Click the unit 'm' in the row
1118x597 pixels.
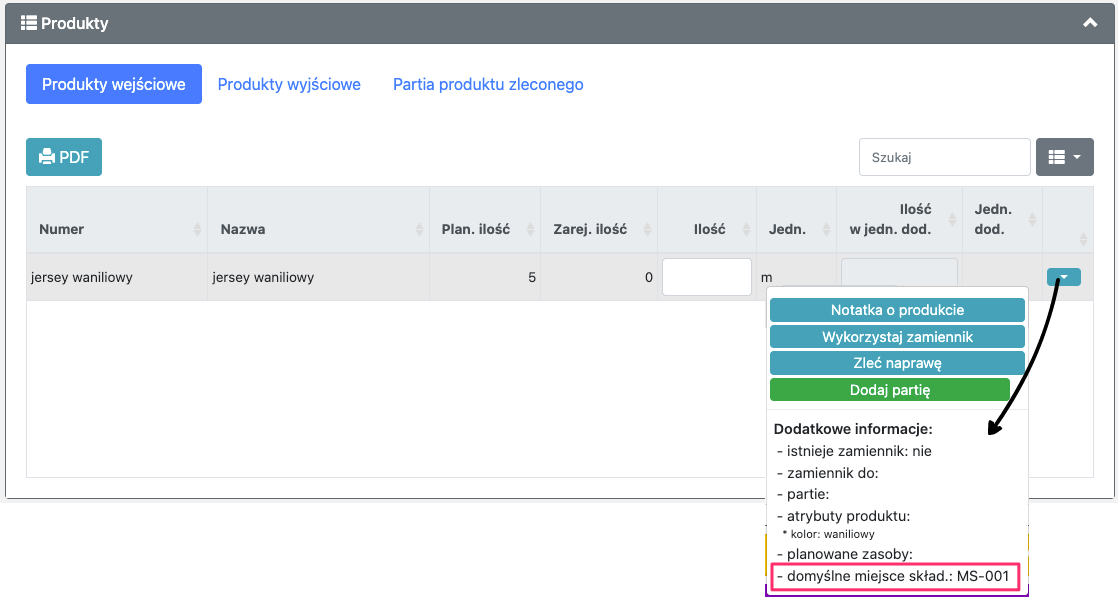[766, 277]
